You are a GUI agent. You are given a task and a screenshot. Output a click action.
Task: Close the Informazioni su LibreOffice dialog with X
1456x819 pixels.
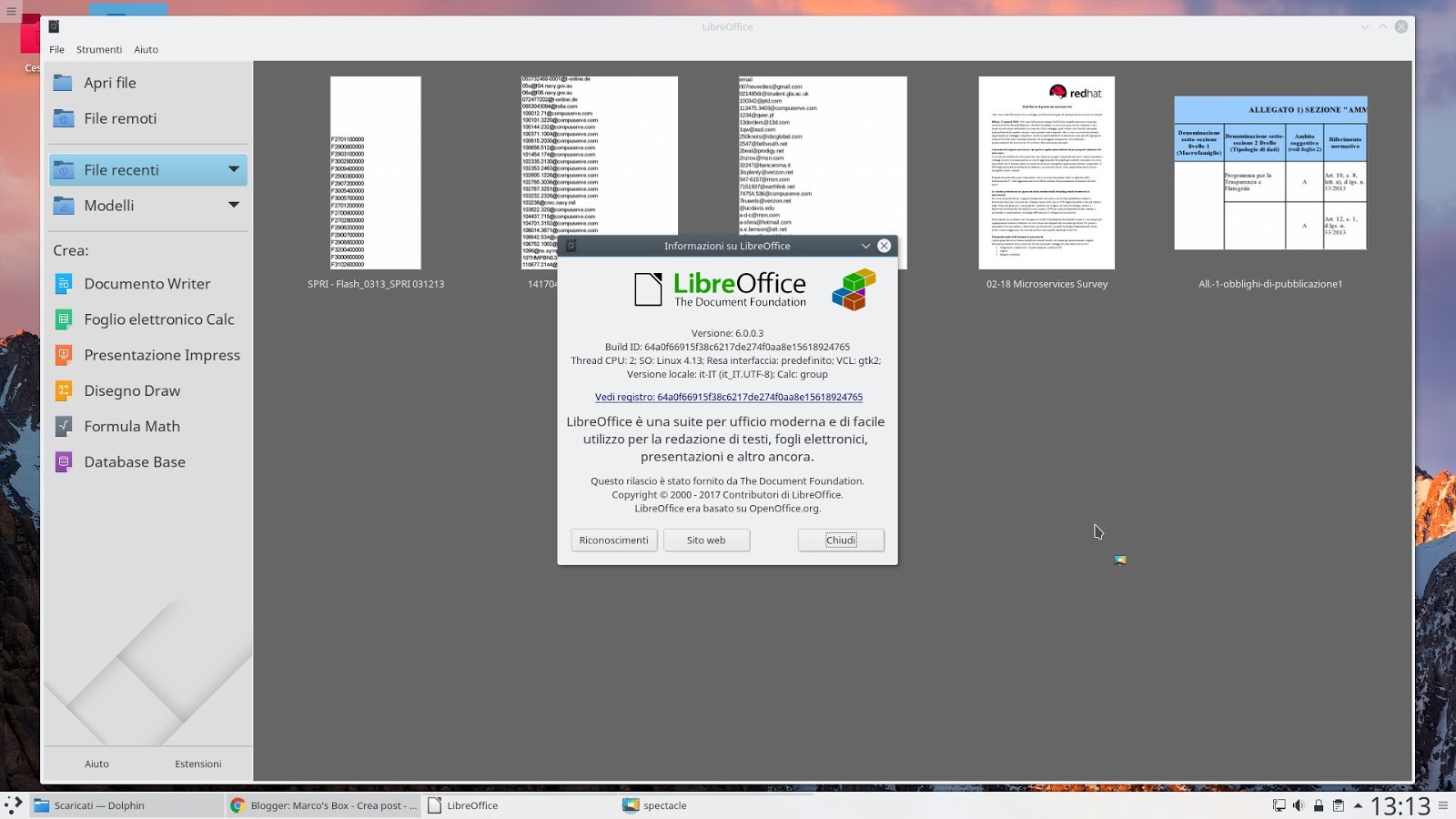tap(884, 246)
